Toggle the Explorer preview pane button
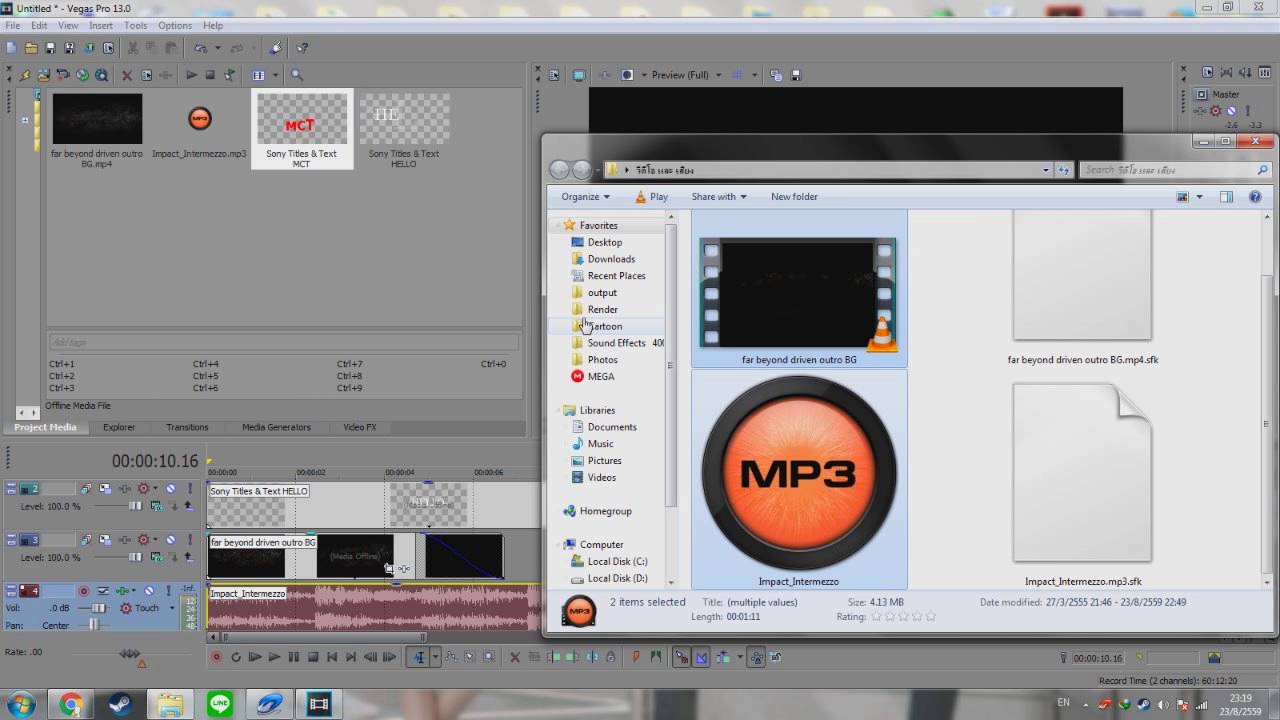Viewport: 1280px width, 720px height. (x=1226, y=197)
